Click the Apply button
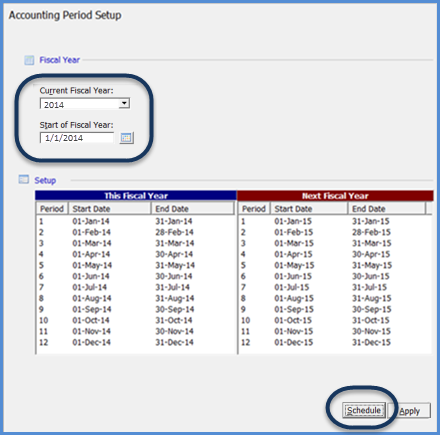The width and height of the screenshot is (440, 435). tap(410, 411)
